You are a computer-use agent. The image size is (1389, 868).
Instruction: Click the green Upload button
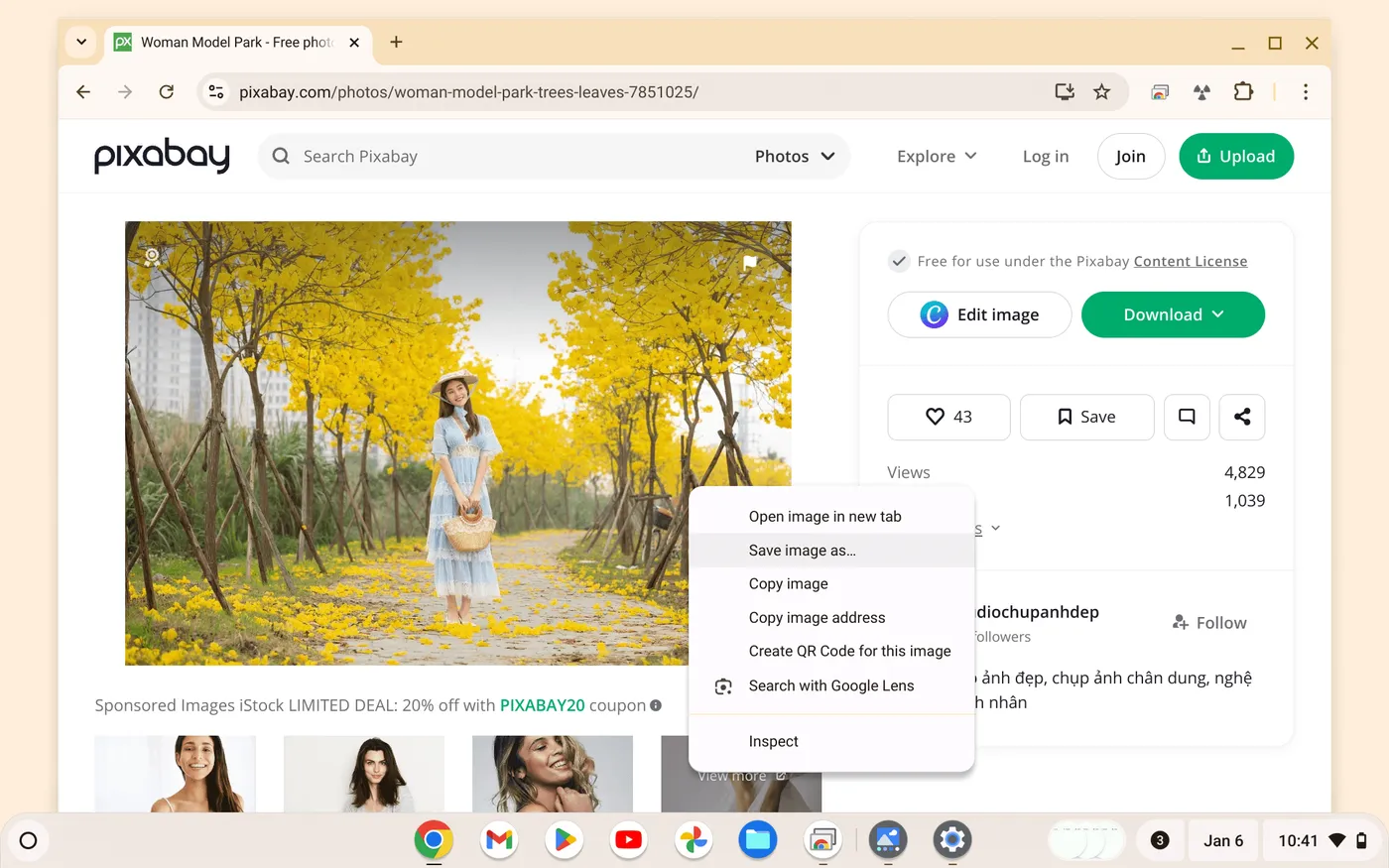(1236, 156)
